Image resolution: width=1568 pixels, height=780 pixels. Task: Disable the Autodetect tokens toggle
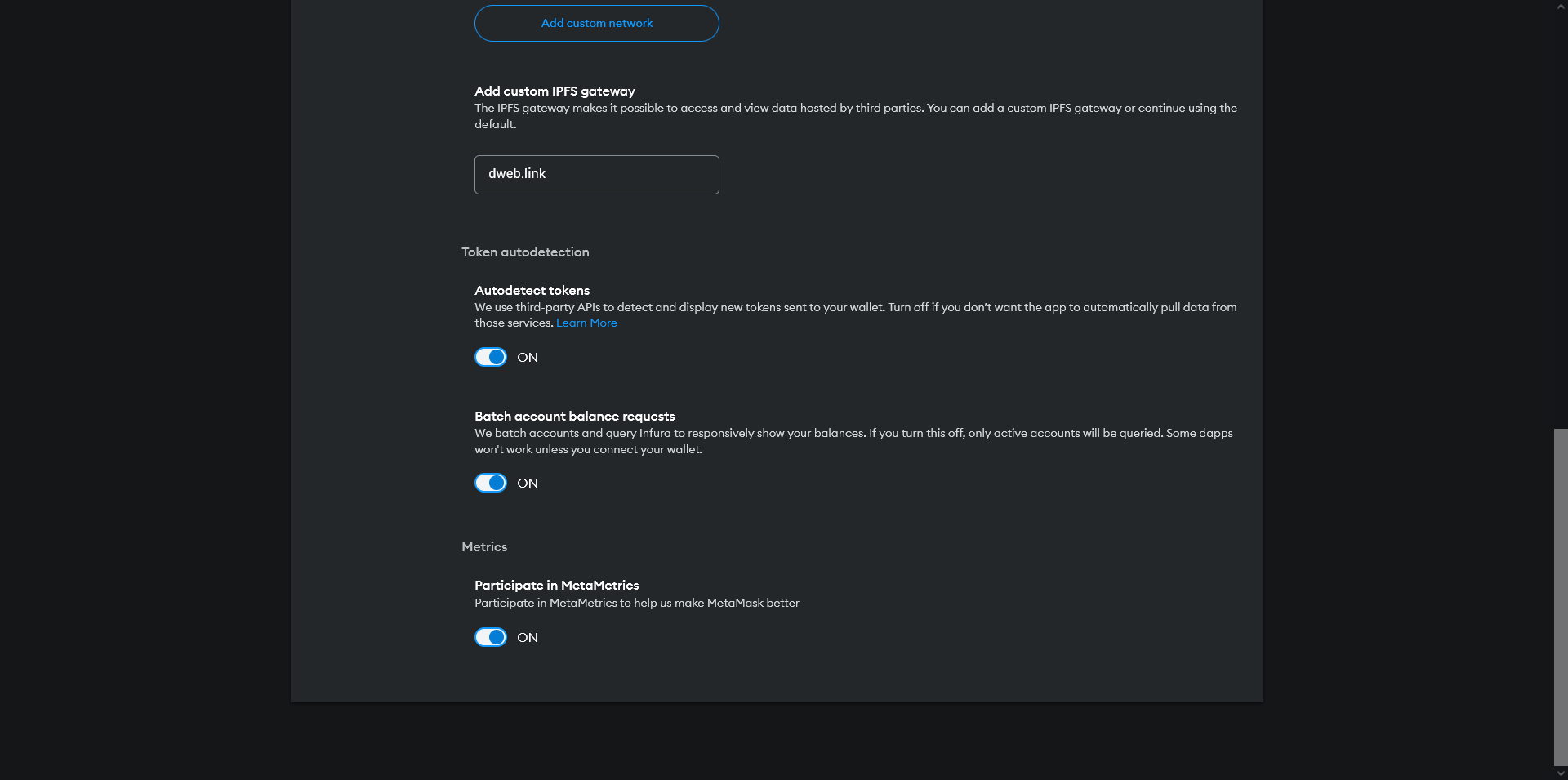pos(491,358)
